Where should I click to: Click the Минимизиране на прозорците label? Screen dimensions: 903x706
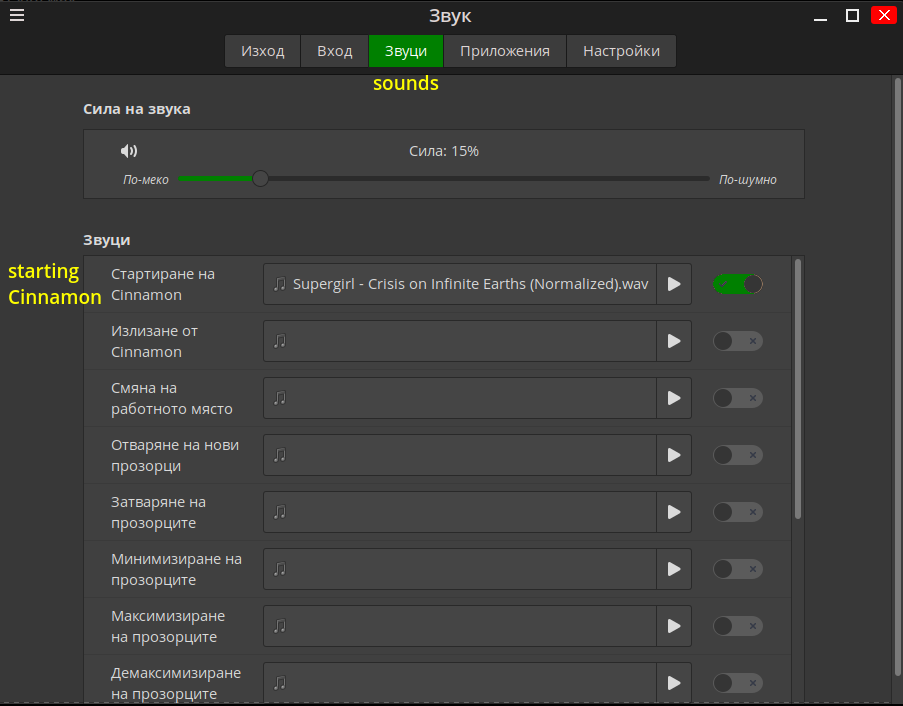[x=176, y=570]
